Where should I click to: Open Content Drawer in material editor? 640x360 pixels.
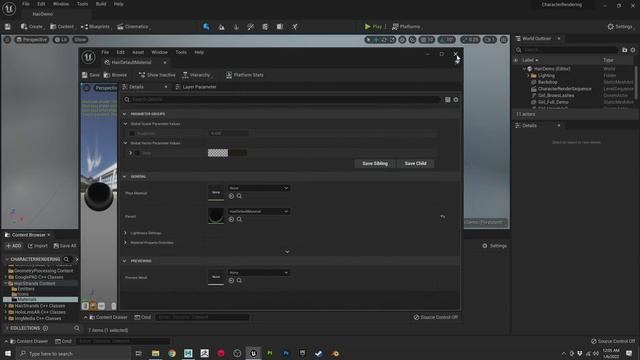coord(108,317)
